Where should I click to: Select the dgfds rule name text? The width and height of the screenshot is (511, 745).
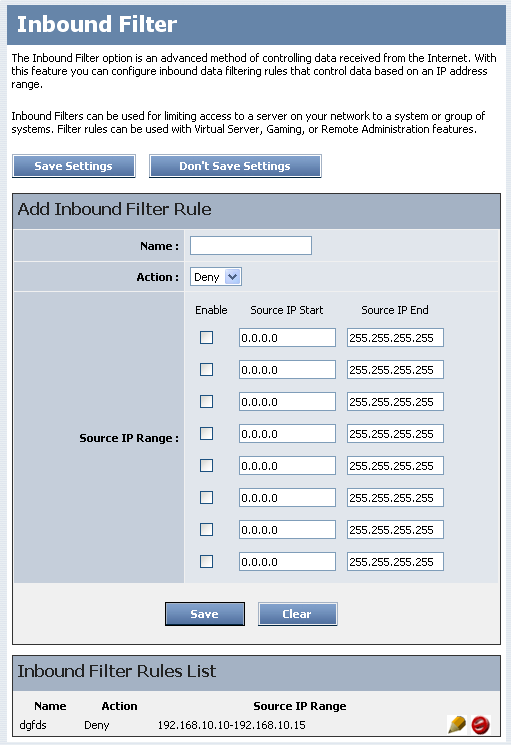click(33, 725)
